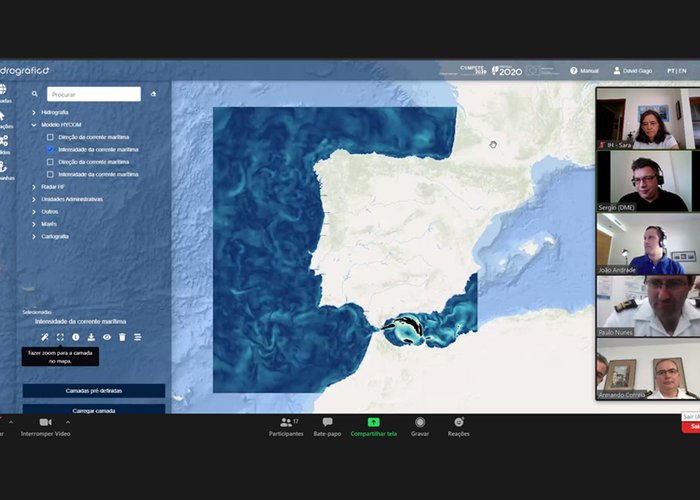Click the zoom-to-layer extent icon
700x500 pixels.
click(x=60, y=337)
